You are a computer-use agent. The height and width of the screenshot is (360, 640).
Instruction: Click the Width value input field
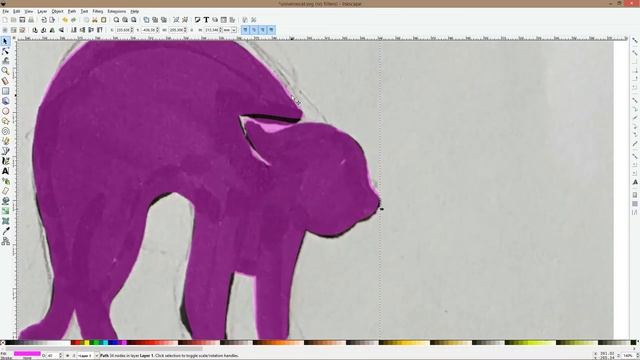177,30
